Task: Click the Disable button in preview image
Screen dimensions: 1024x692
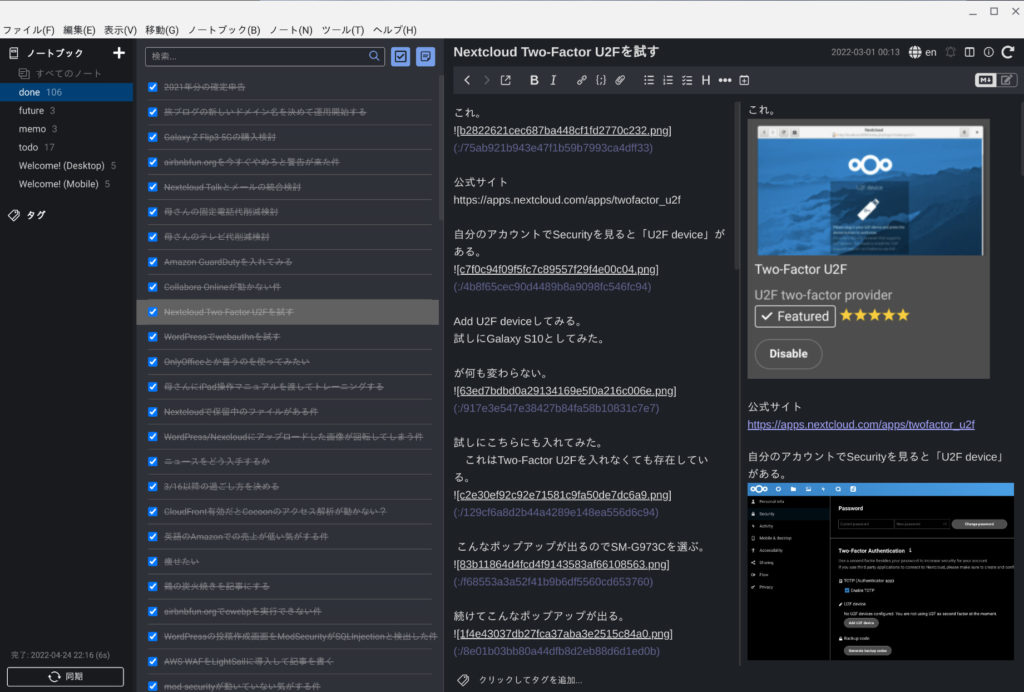Action: (x=788, y=354)
